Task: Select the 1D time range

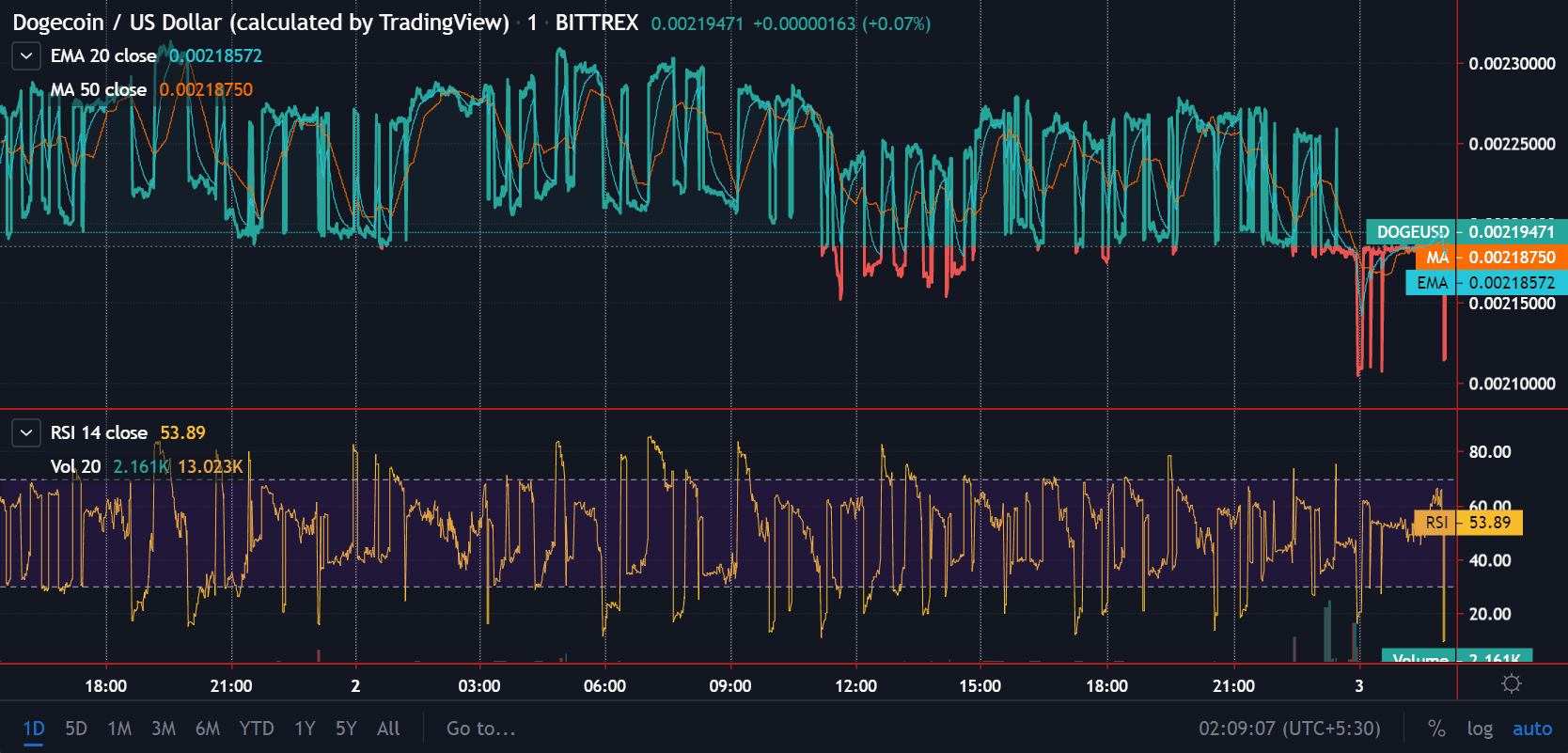Action: [34, 729]
